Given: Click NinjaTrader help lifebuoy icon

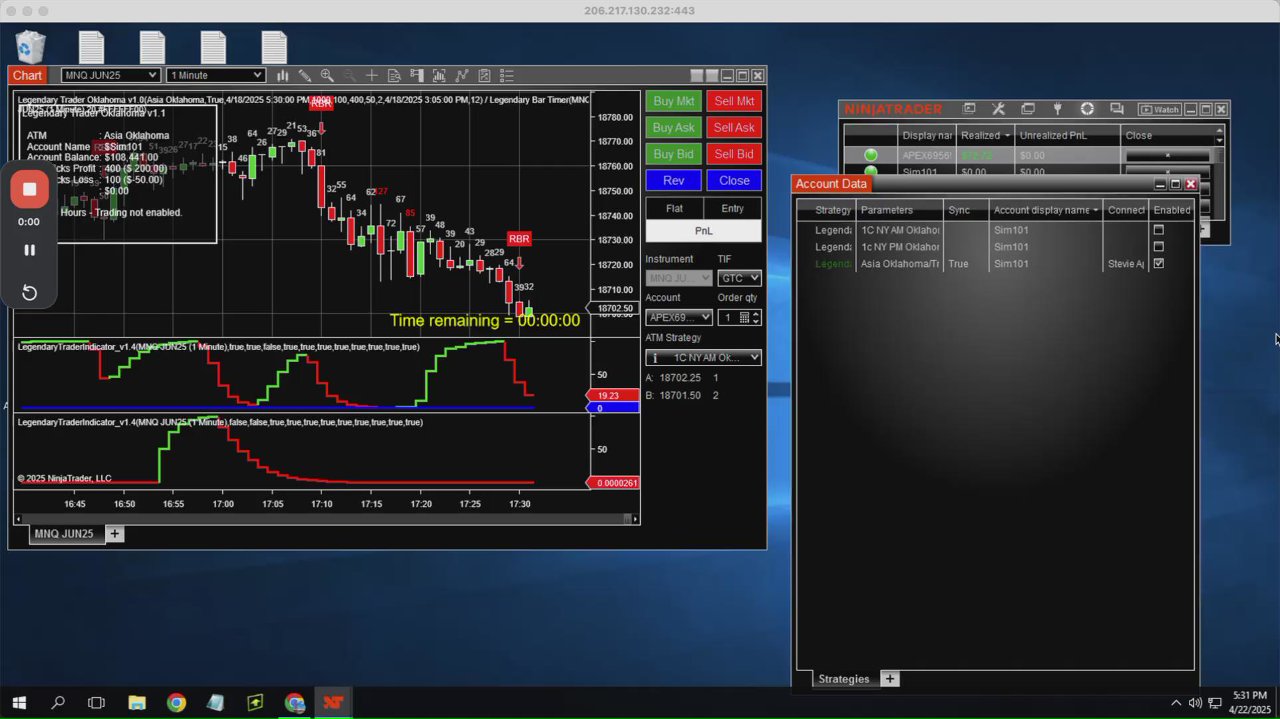Looking at the screenshot, I should tap(1087, 109).
